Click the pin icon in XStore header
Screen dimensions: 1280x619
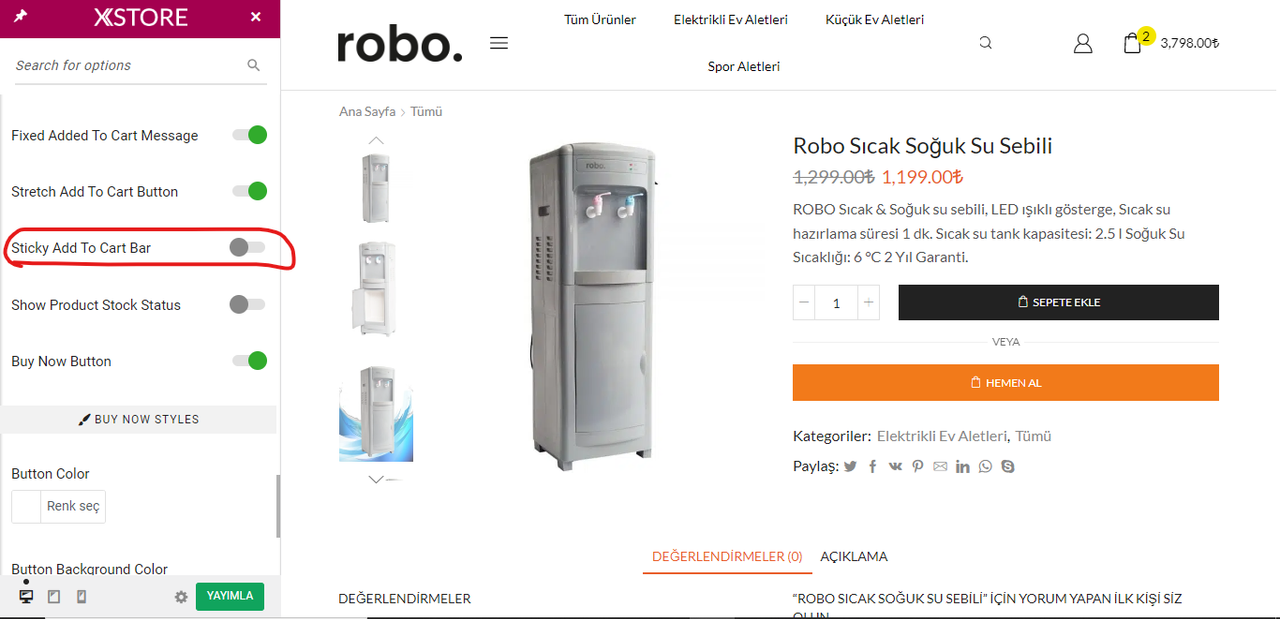coord(22,17)
